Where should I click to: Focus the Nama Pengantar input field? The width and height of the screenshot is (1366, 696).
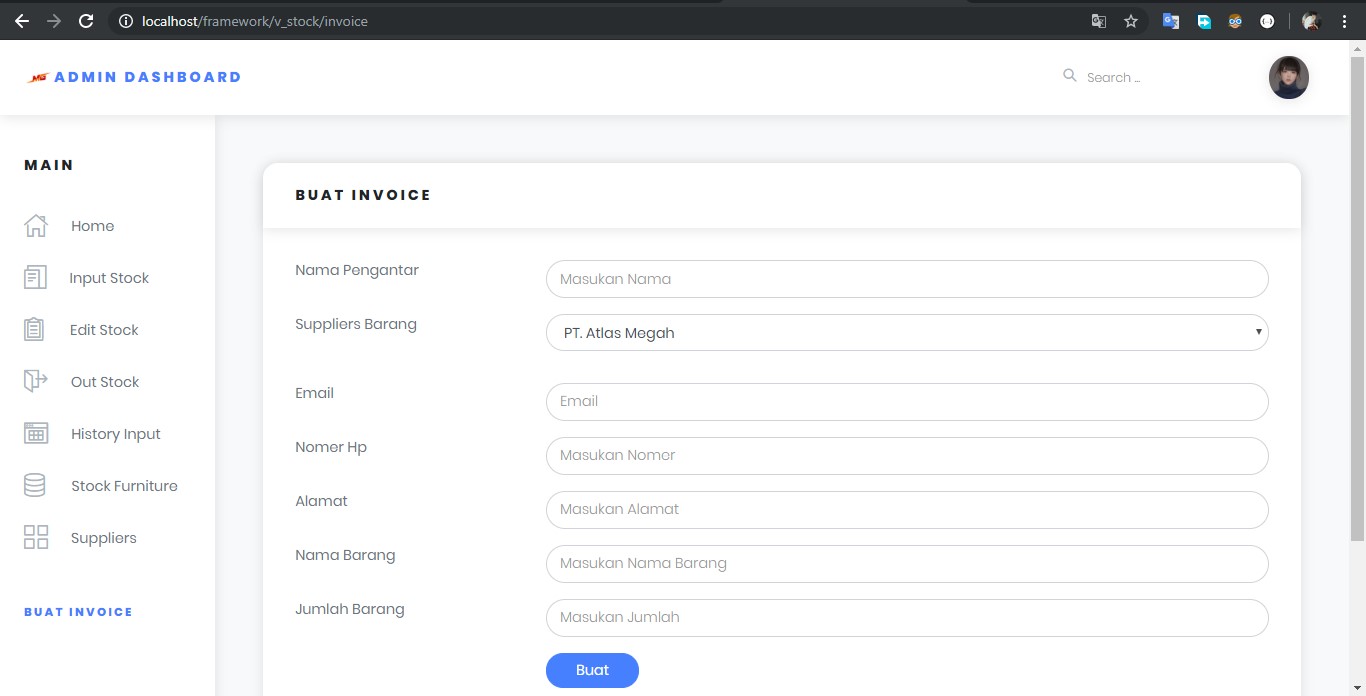coord(906,279)
